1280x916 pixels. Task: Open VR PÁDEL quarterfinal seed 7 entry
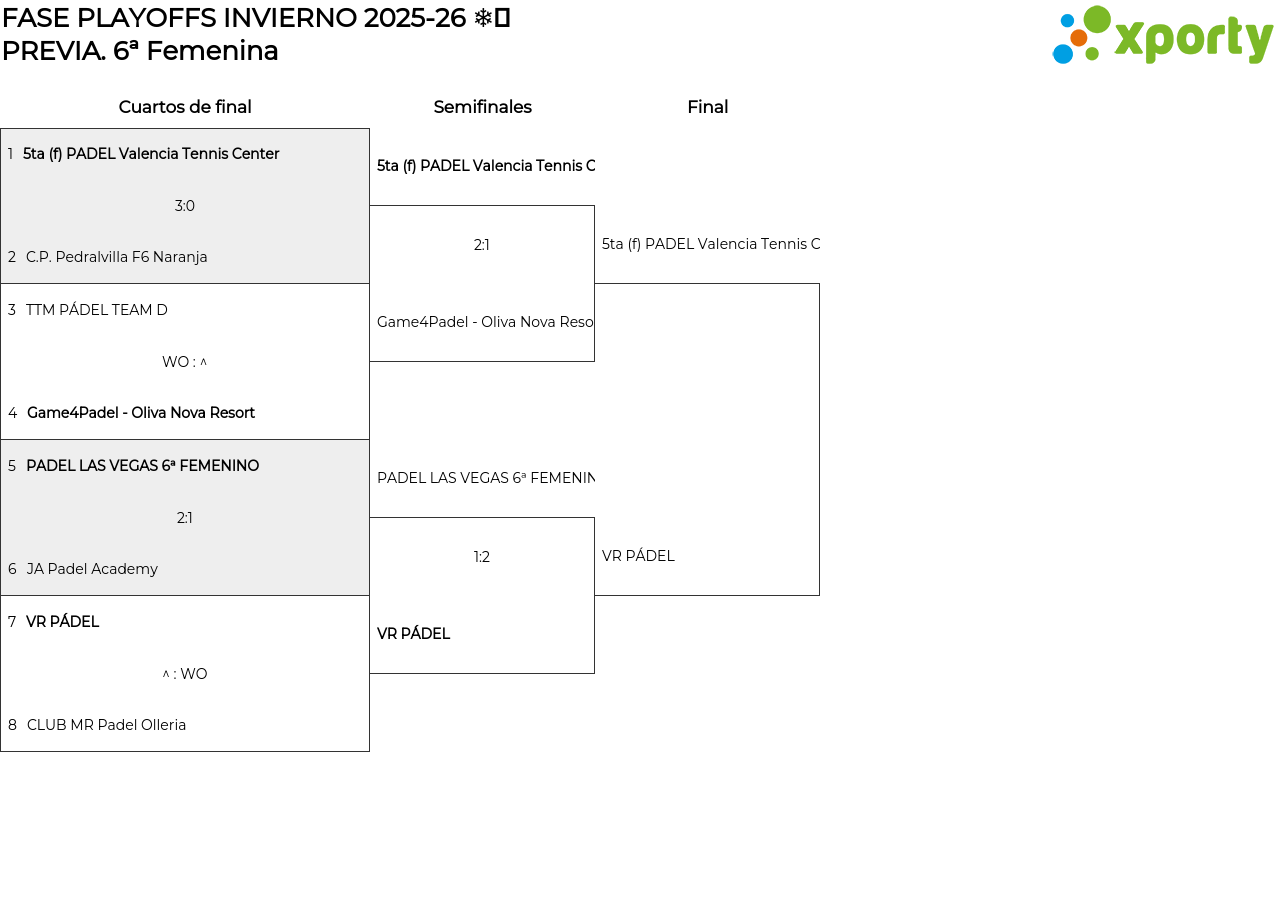click(x=62, y=622)
